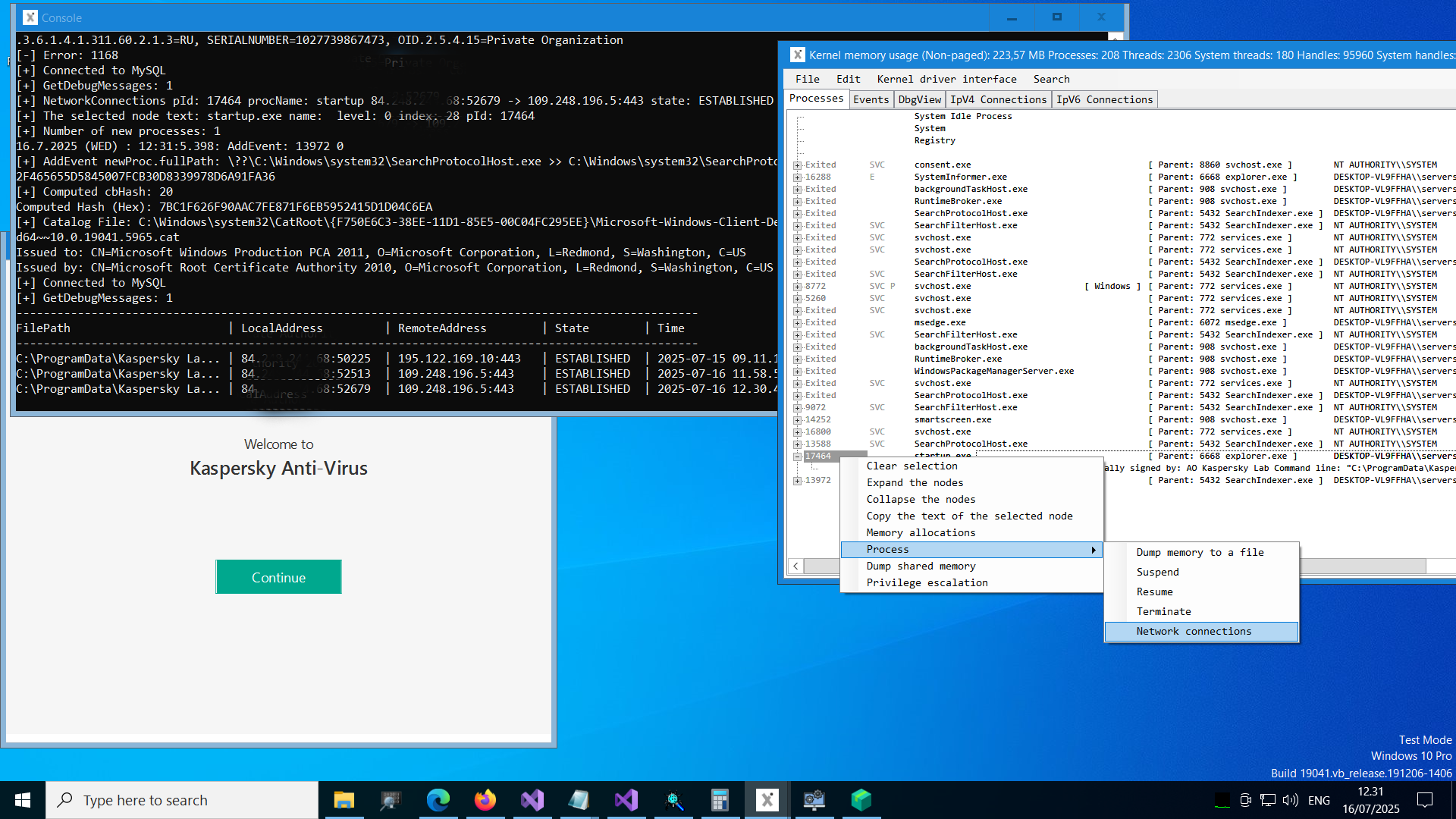Open the Edit menu
This screenshot has height=819, width=1456.
click(x=848, y=79)
